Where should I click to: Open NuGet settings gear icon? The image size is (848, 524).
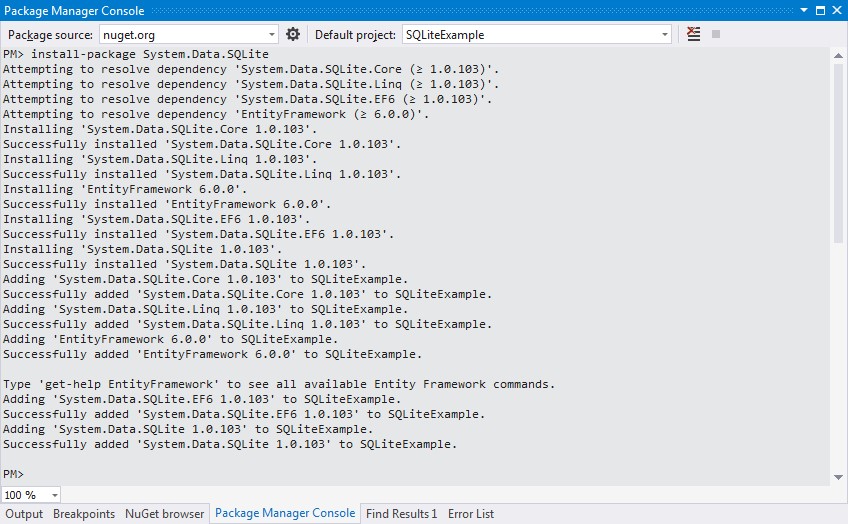[293, 35]
